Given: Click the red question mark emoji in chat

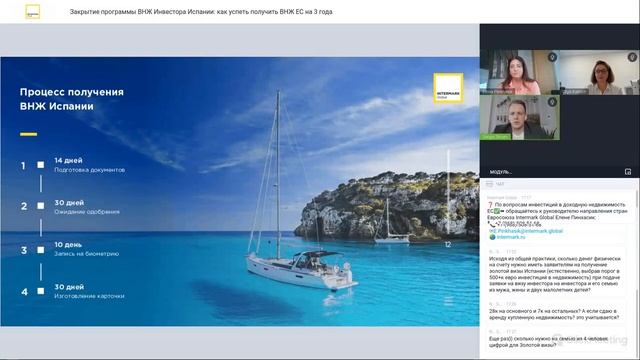Looking at the screenshot, I should (490, 204).
